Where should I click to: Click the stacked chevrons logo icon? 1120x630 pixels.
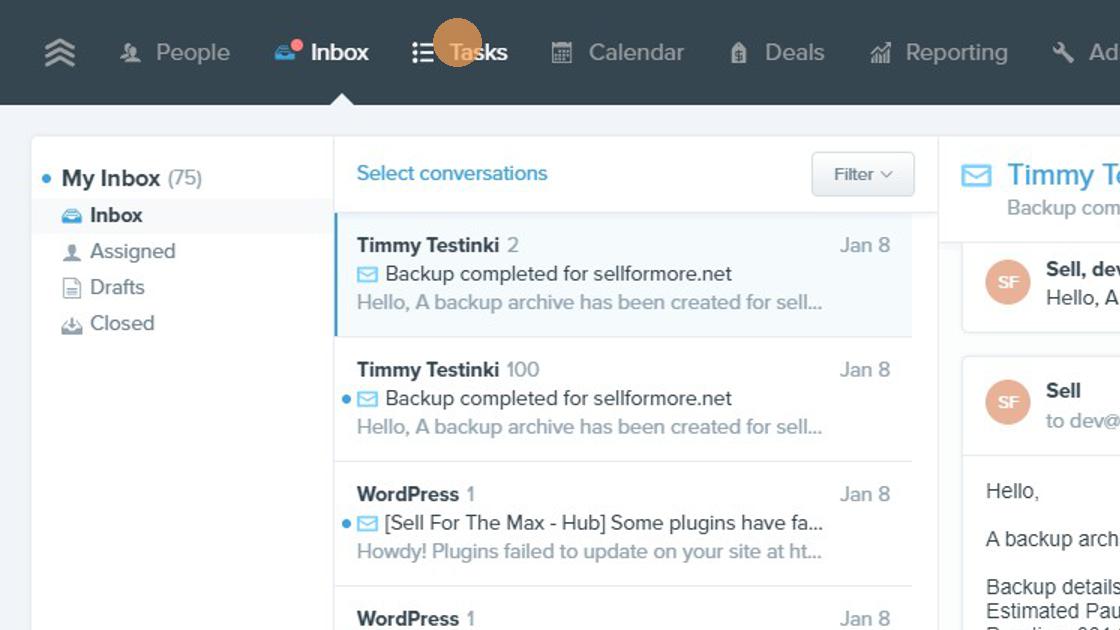[60, 52]
